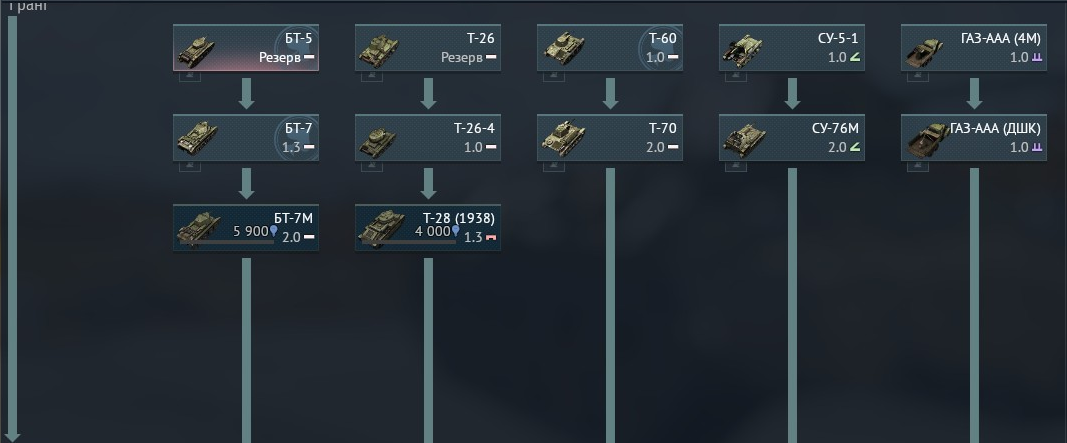Open the Т-26-4 vehicle card
1067x443 pixels.
[x=427, y=137]
